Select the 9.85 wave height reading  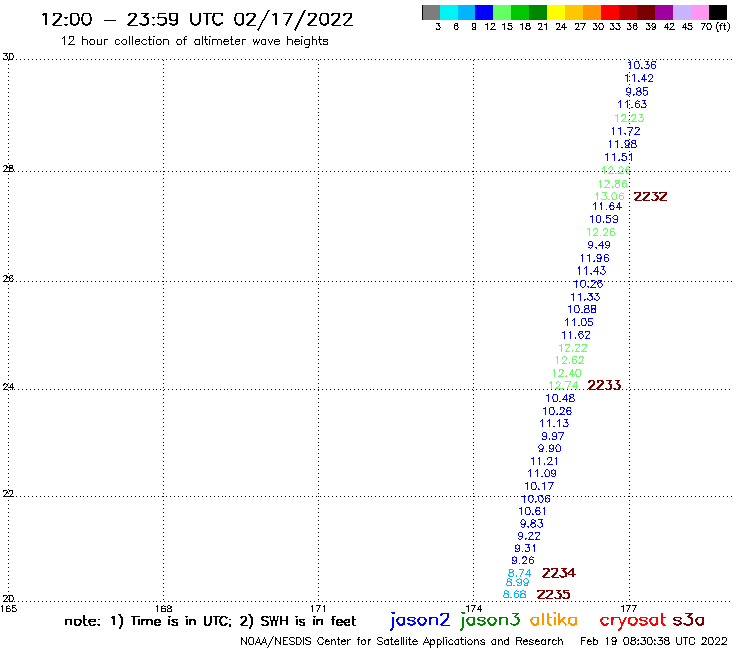click(637, 92)
